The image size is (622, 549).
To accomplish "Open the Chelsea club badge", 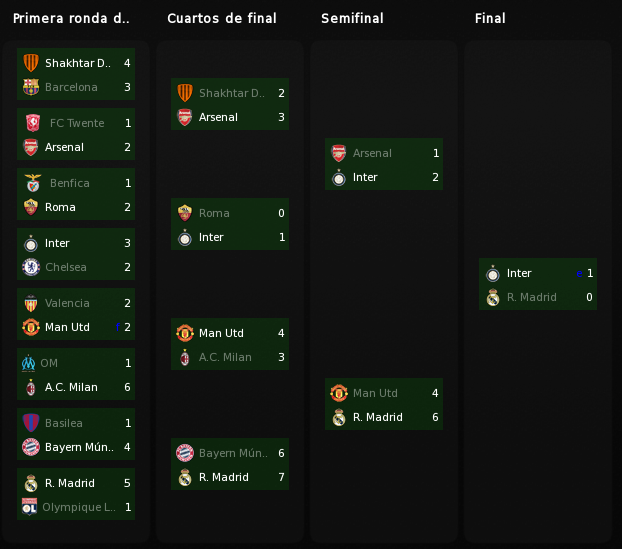I will pos(31,267).
